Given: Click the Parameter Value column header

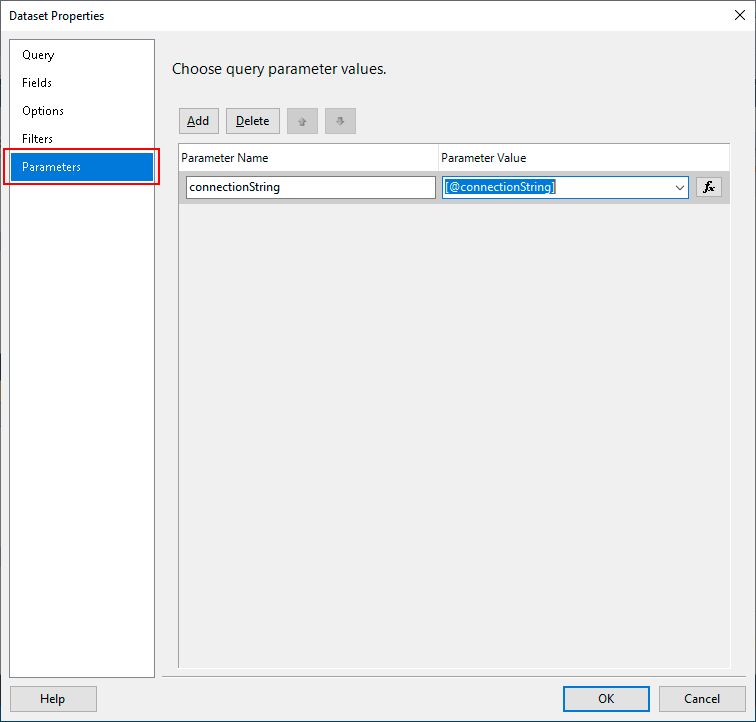Looking at the screenshot, I should pyautogui.click(x=583, y=158).
